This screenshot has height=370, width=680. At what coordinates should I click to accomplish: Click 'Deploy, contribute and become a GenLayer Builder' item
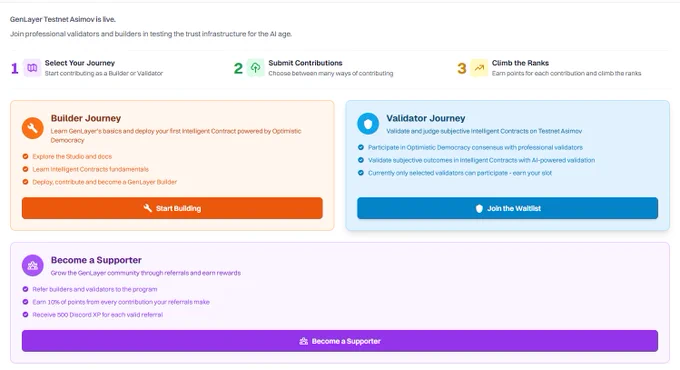pyautogui.click(x=105, y=182)
